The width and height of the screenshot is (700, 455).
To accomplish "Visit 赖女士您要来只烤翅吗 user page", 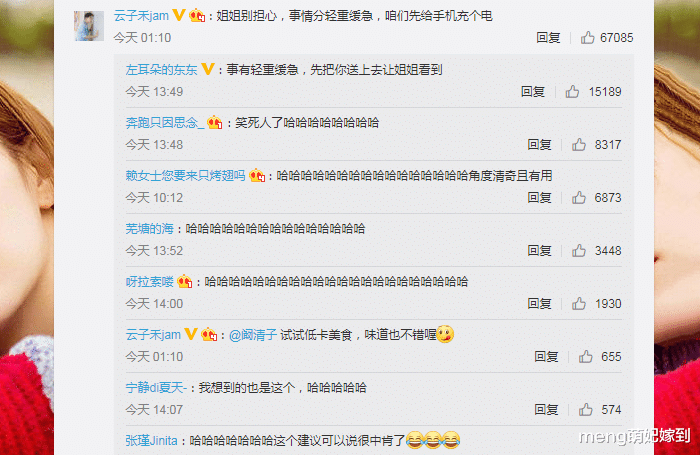I will [x=185, y=175].
